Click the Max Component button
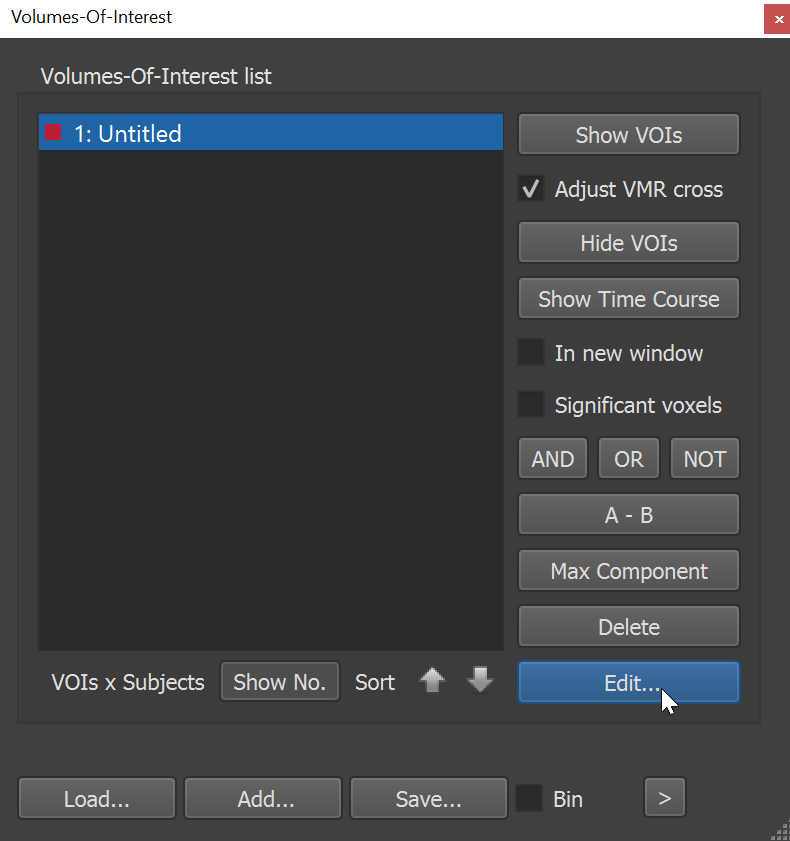This screenshot has height=841, width=790. click(x=628, y=571)
